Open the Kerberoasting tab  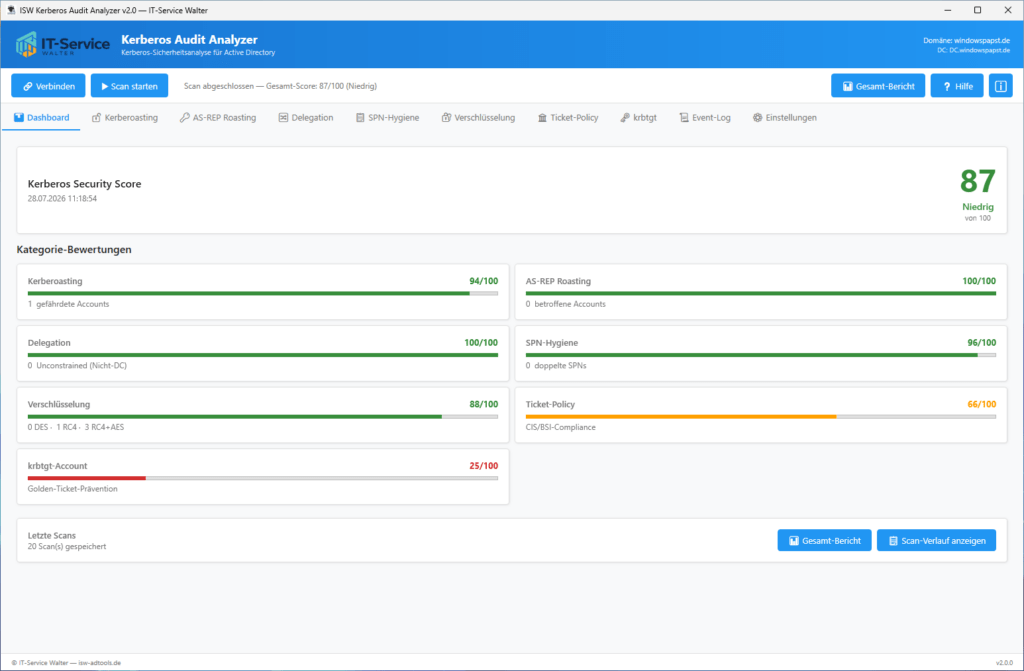(125, 118)
